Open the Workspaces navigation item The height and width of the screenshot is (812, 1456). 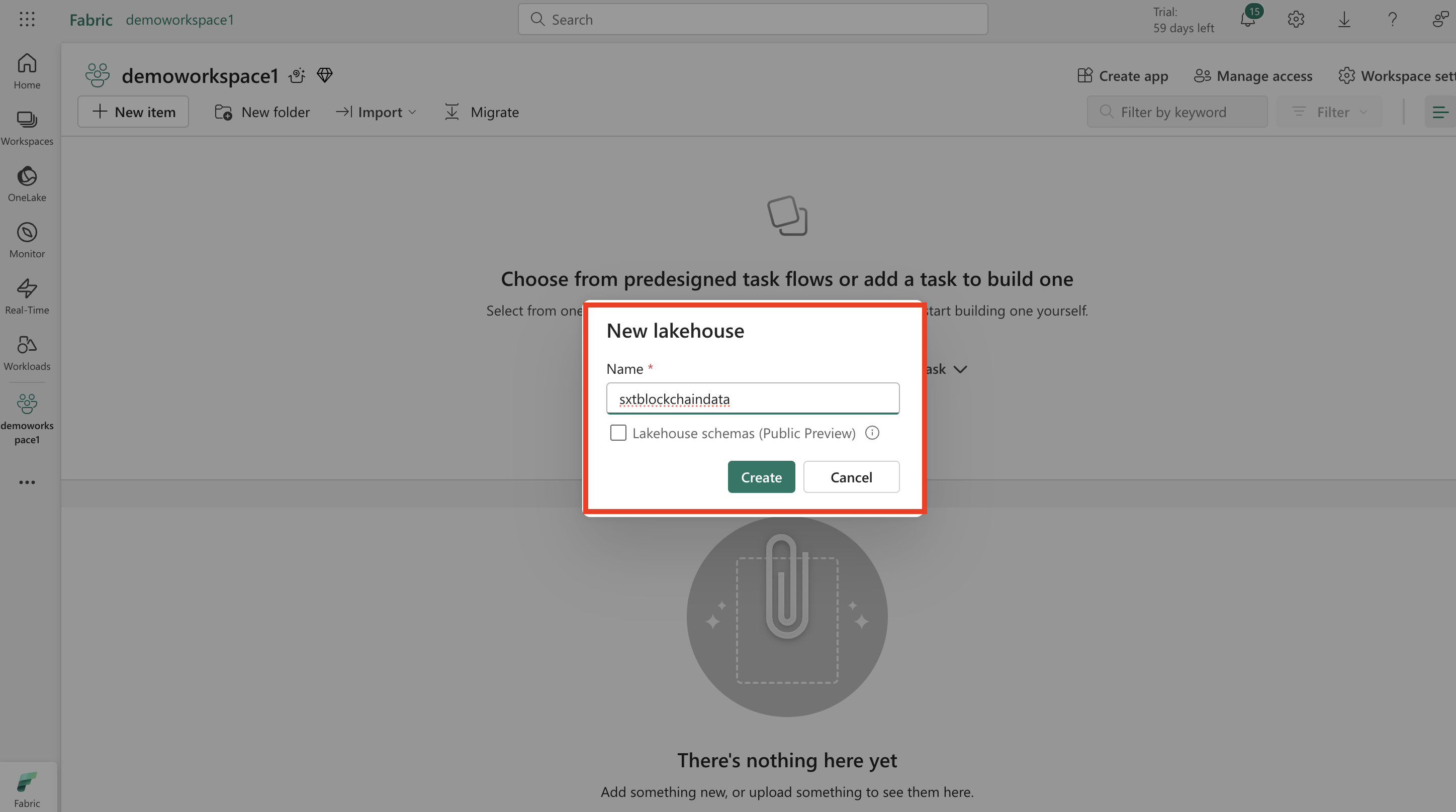27,128
